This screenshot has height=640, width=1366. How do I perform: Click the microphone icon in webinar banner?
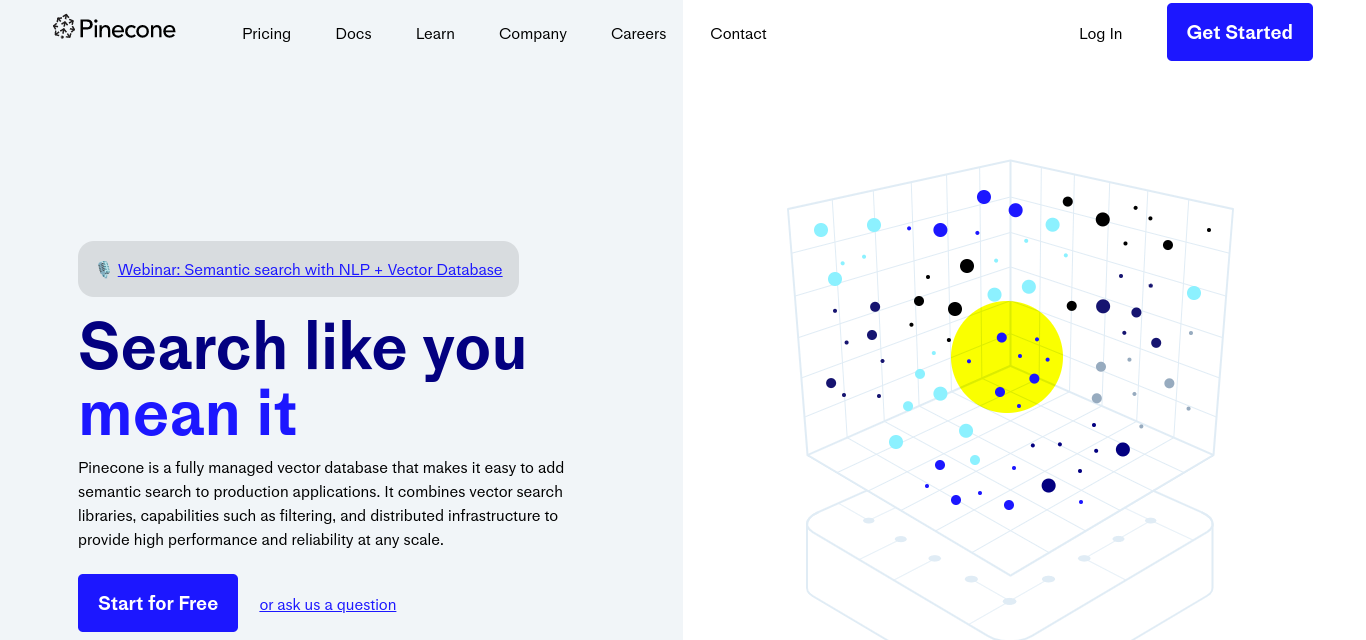tap(104, 269)
